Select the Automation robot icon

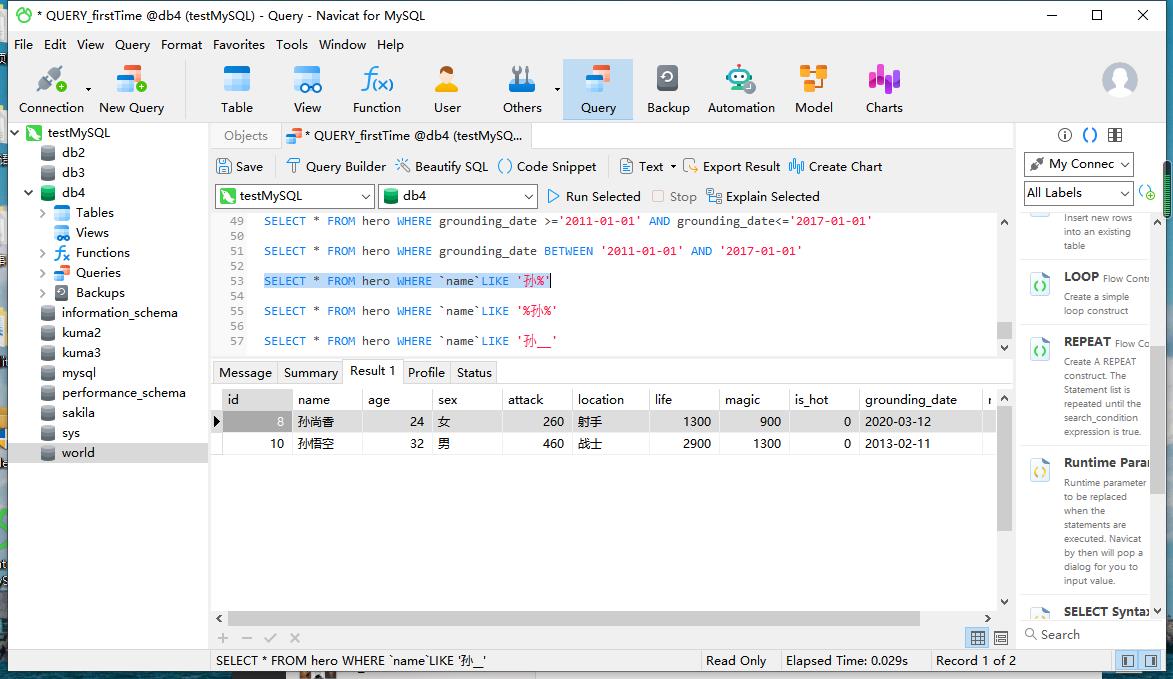tap(741, 89)
